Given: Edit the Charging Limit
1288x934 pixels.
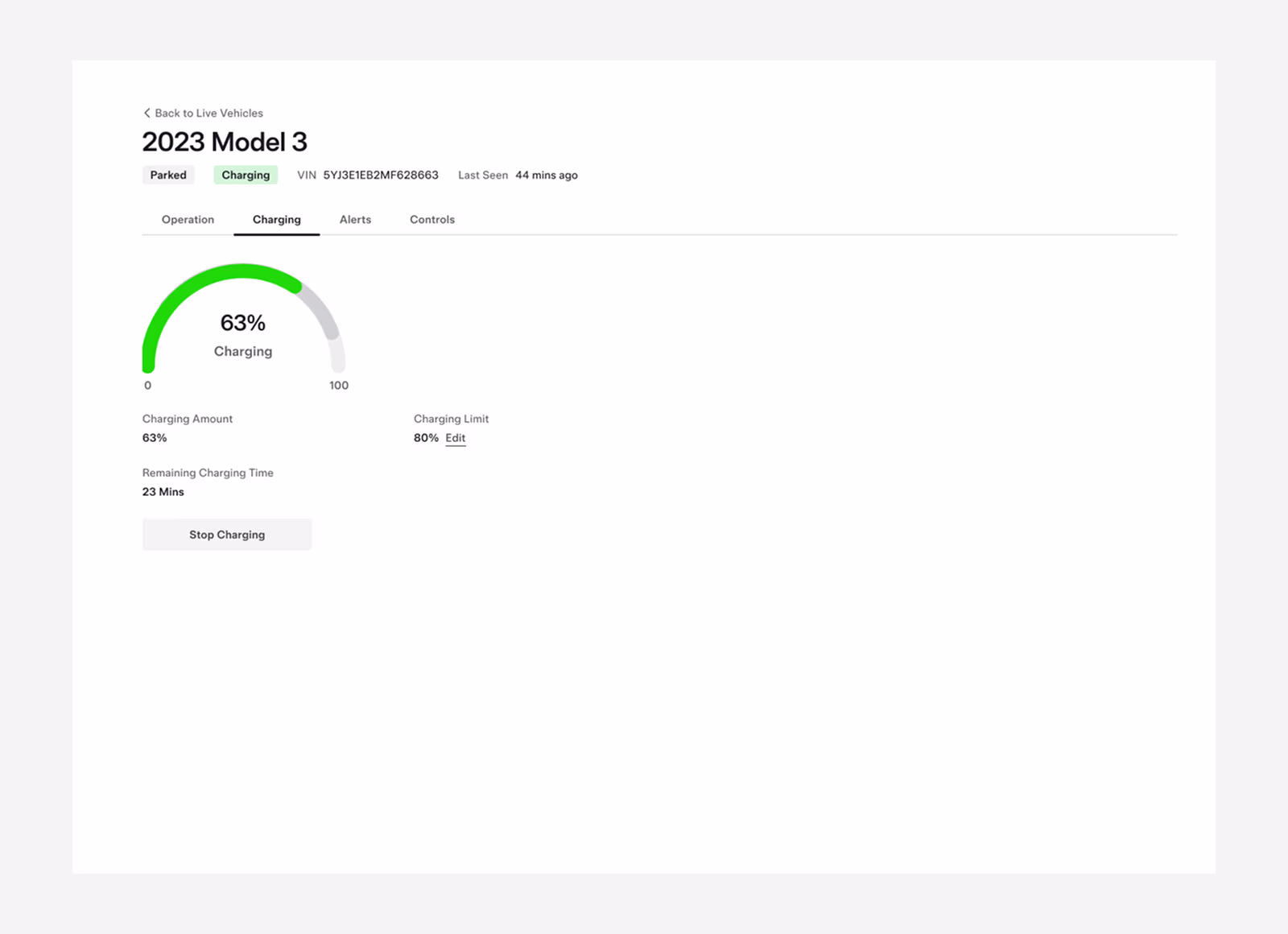Looking at the screenshot, I should coord(455,437).
